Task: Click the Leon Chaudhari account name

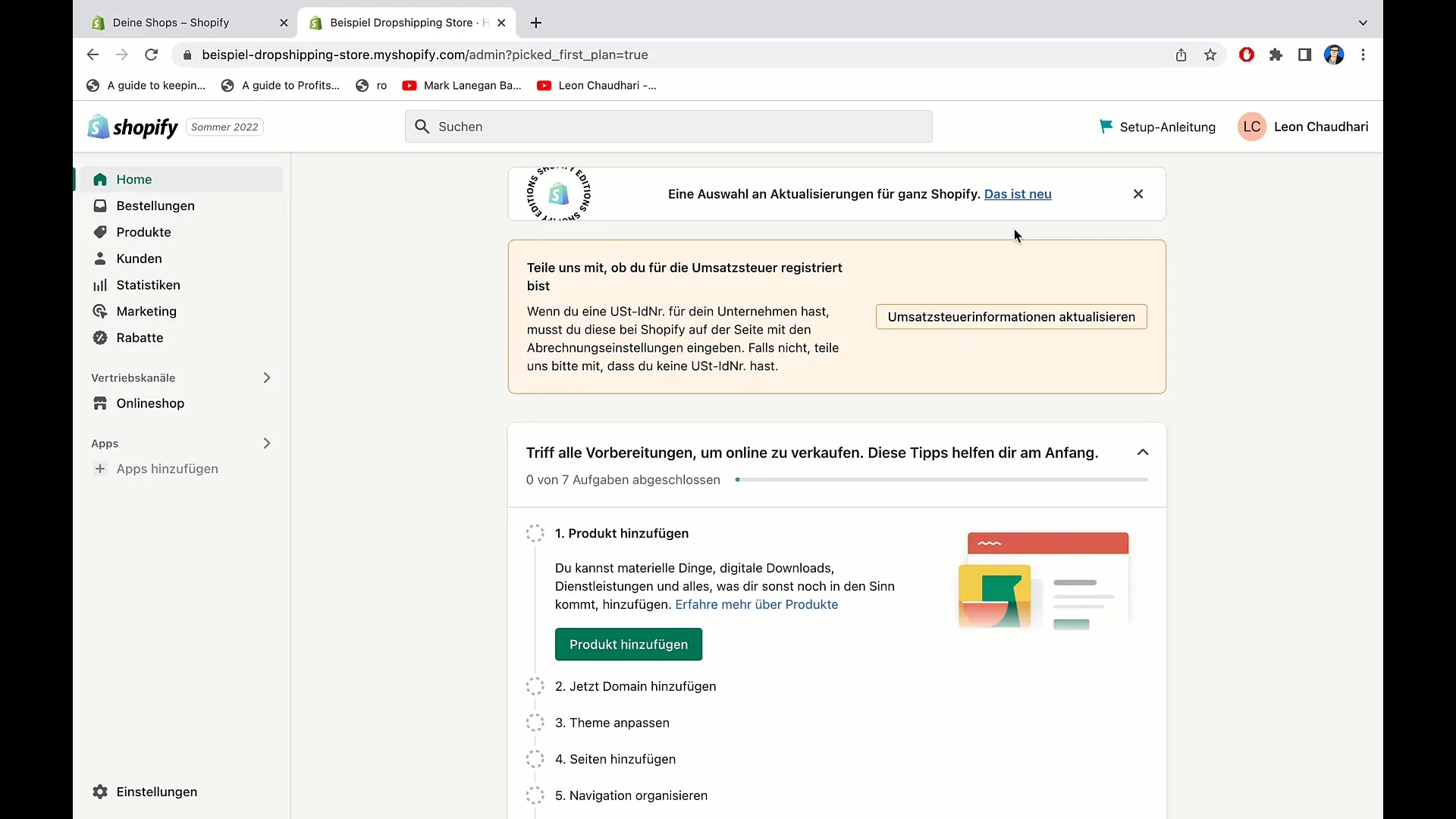Action: 1321,127
